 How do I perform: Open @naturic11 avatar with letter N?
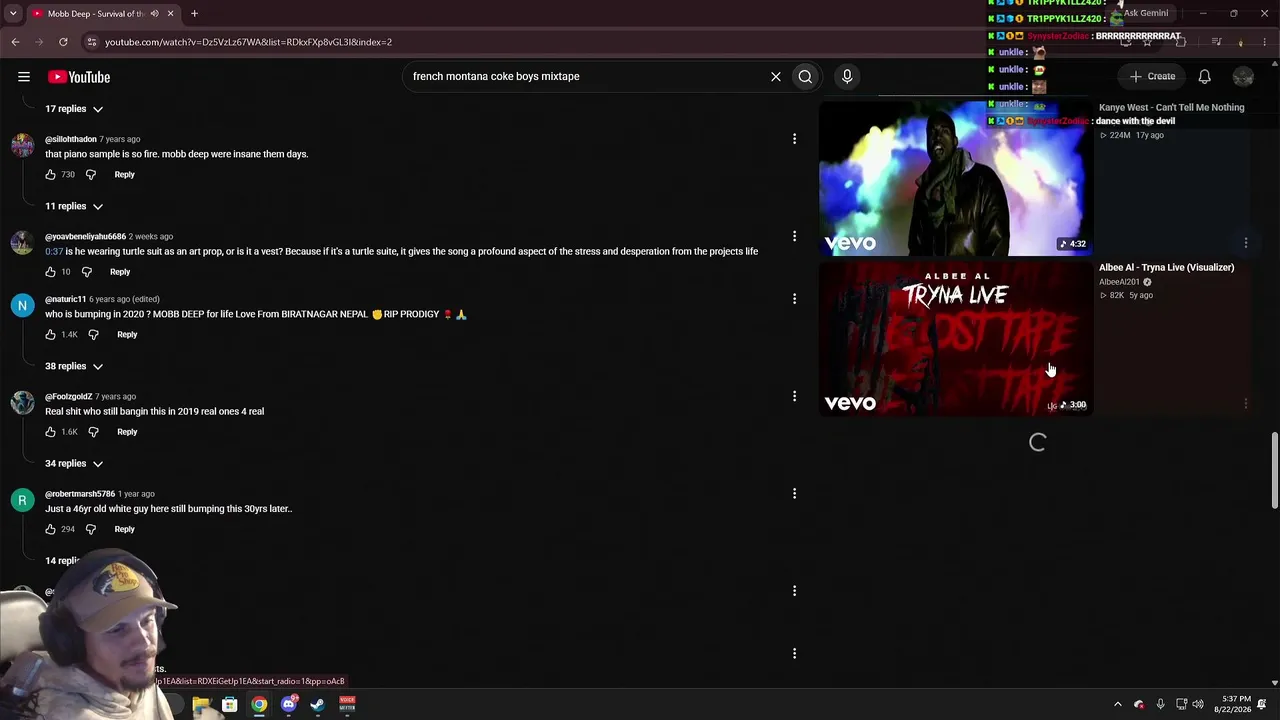pyautogui.click(x=22, y=306)
